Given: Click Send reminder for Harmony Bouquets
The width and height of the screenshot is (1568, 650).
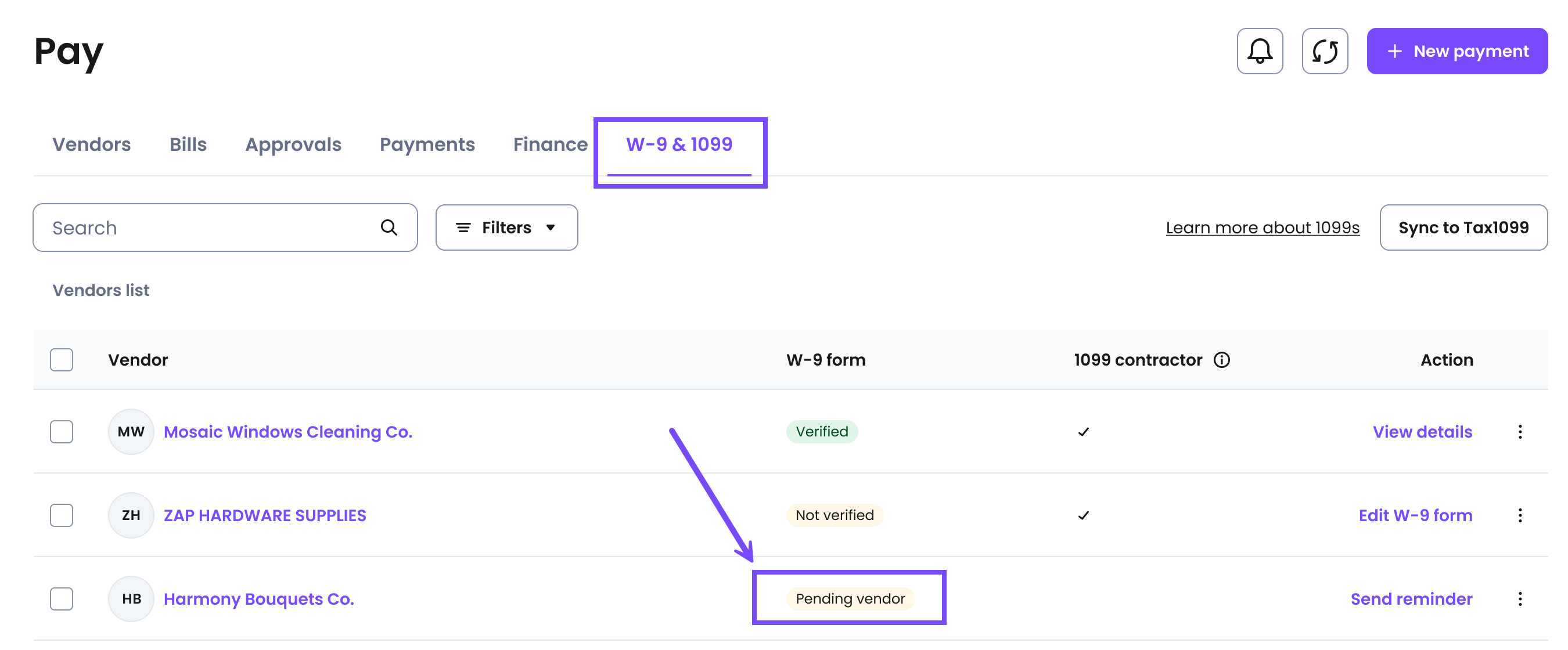Looking at the screenshot, I should [x=1411, y=598].
